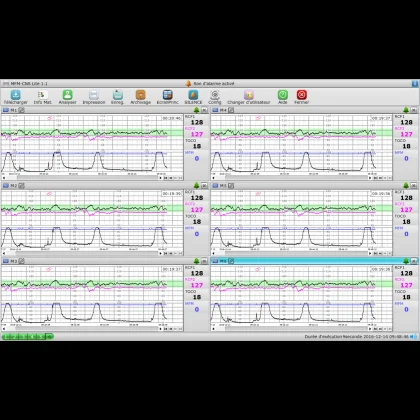Screen dimensions: 420x420
Task: Toggle the alarm bell on the M1 panel
Action: click(x=197, y=110)
